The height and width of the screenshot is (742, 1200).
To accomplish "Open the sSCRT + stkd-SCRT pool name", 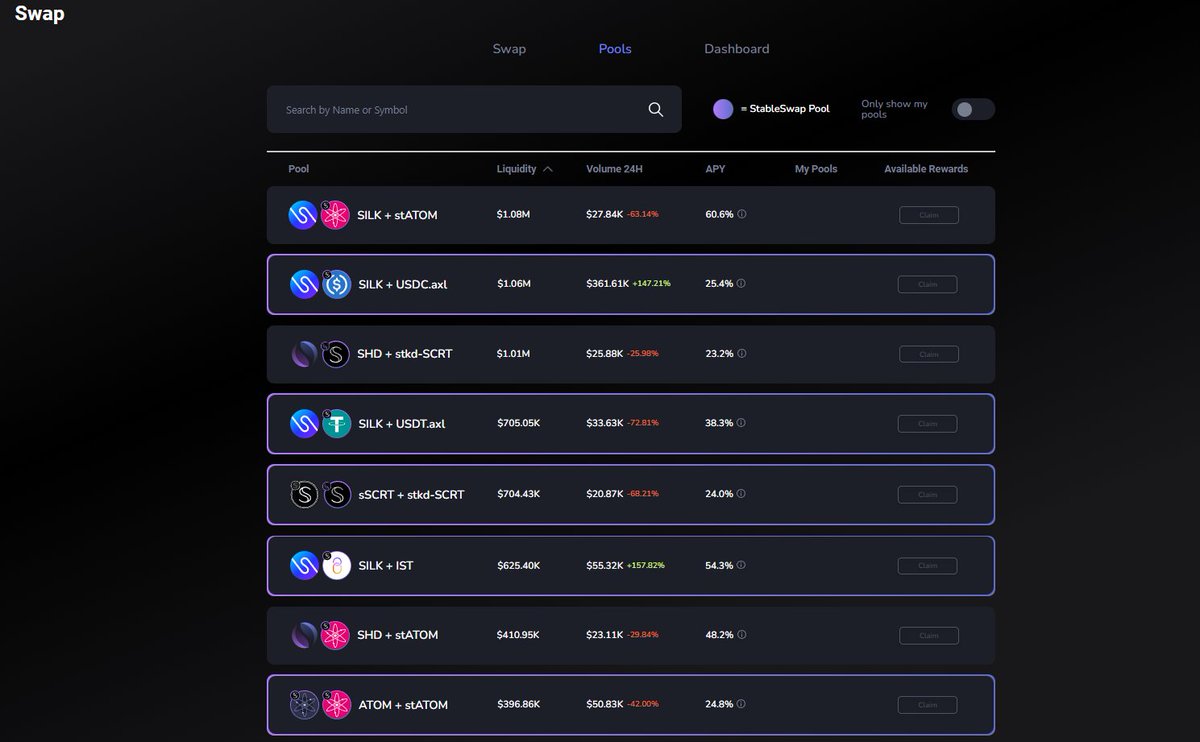I will pos(411,494).
